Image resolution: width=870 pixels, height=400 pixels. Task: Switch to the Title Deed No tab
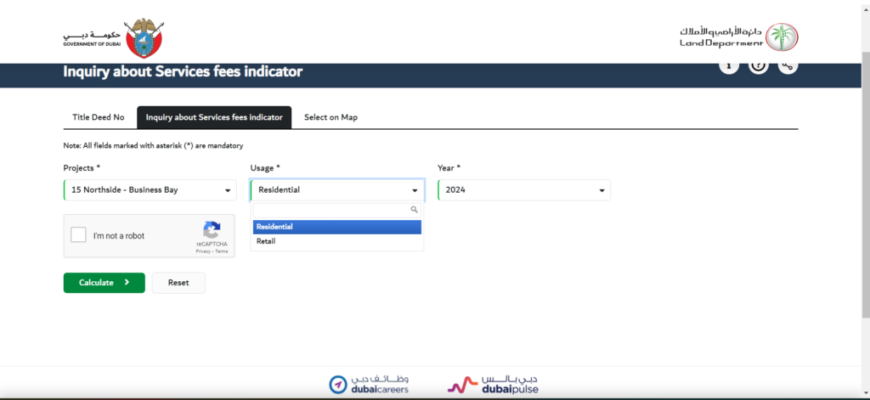98,117
